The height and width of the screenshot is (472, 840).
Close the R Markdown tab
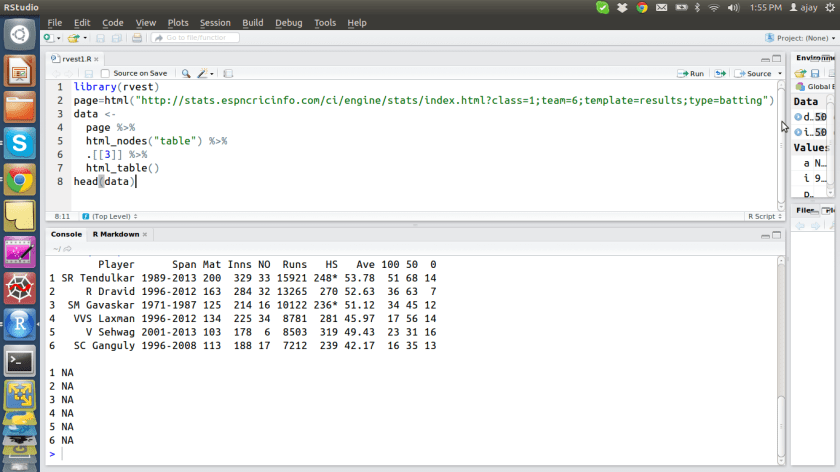point(145,234)
